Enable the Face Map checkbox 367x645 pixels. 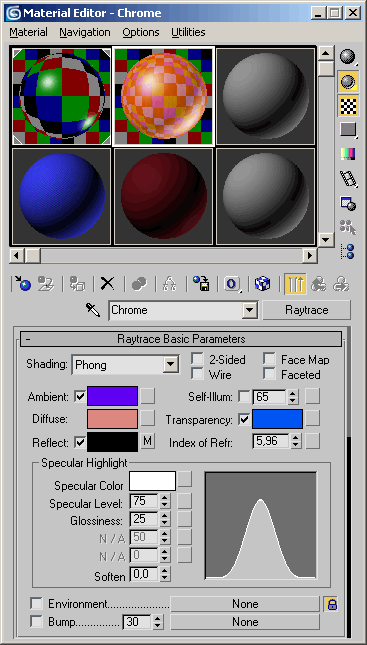[269, 359]
